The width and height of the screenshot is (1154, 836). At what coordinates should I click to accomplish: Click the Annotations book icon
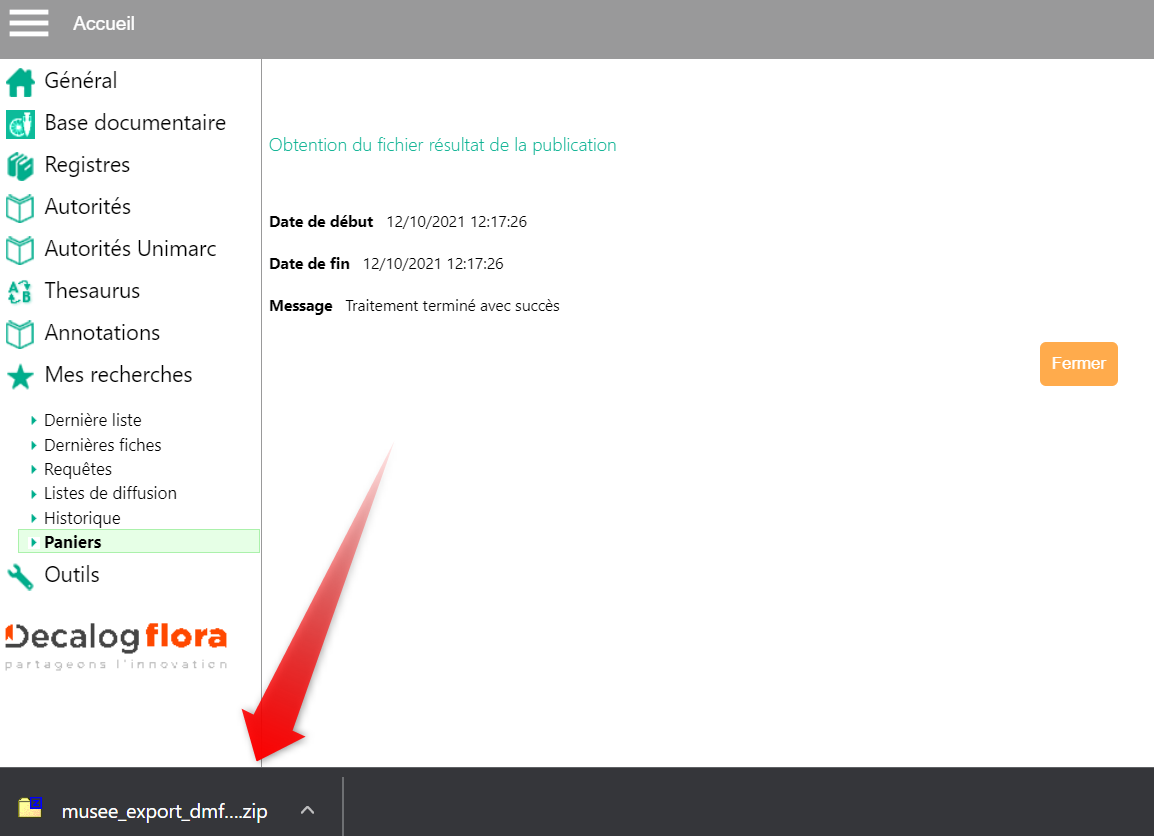point(20,333)
